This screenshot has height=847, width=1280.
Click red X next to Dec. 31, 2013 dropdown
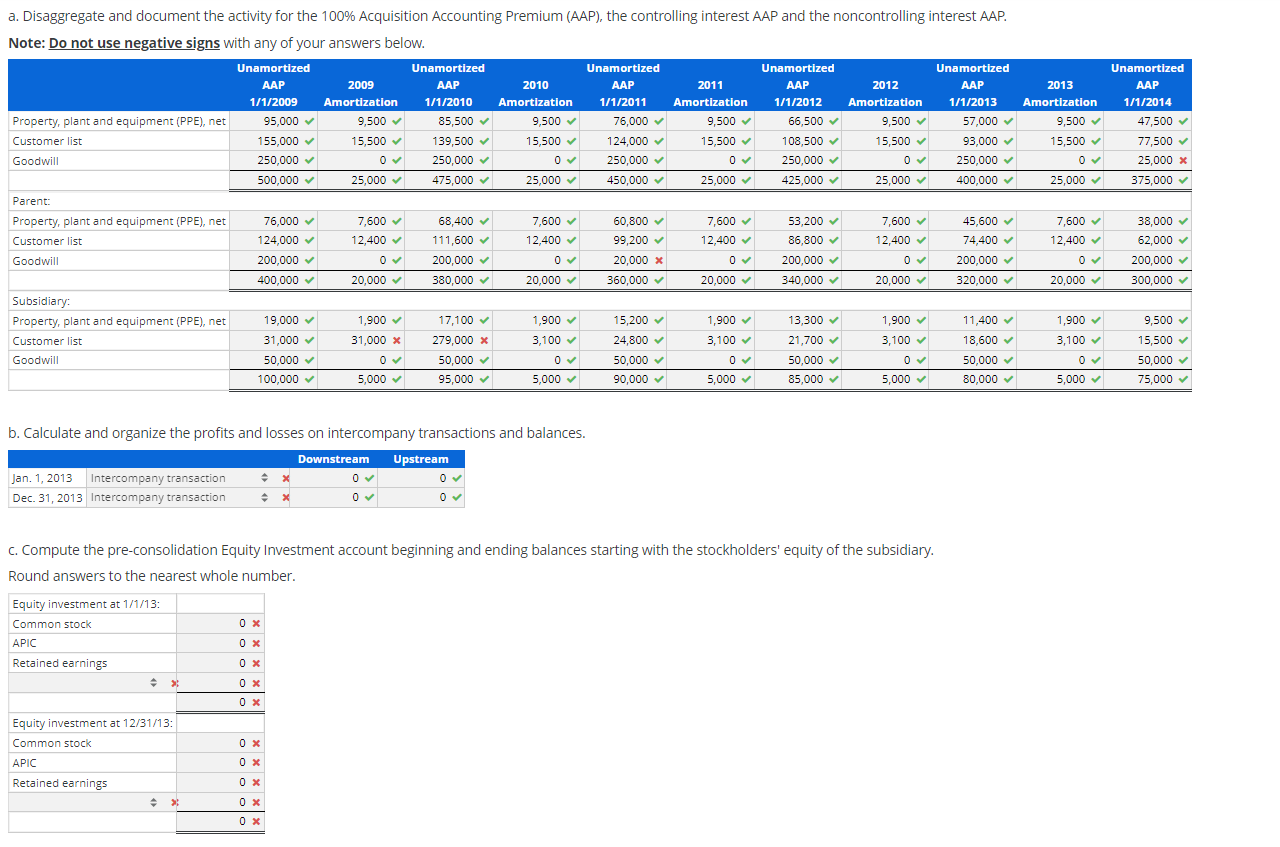point(286,497)
